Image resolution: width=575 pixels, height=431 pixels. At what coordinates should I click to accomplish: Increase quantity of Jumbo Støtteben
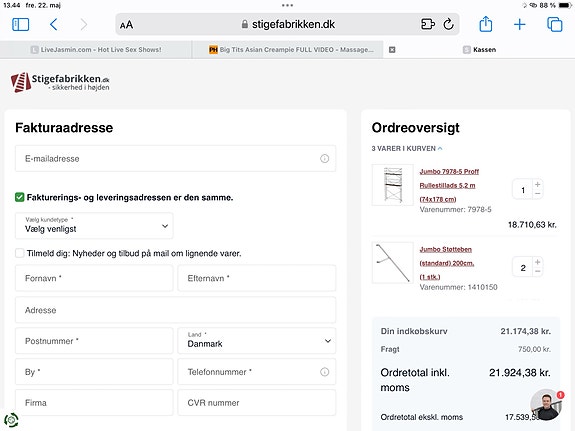pos(538,262)
